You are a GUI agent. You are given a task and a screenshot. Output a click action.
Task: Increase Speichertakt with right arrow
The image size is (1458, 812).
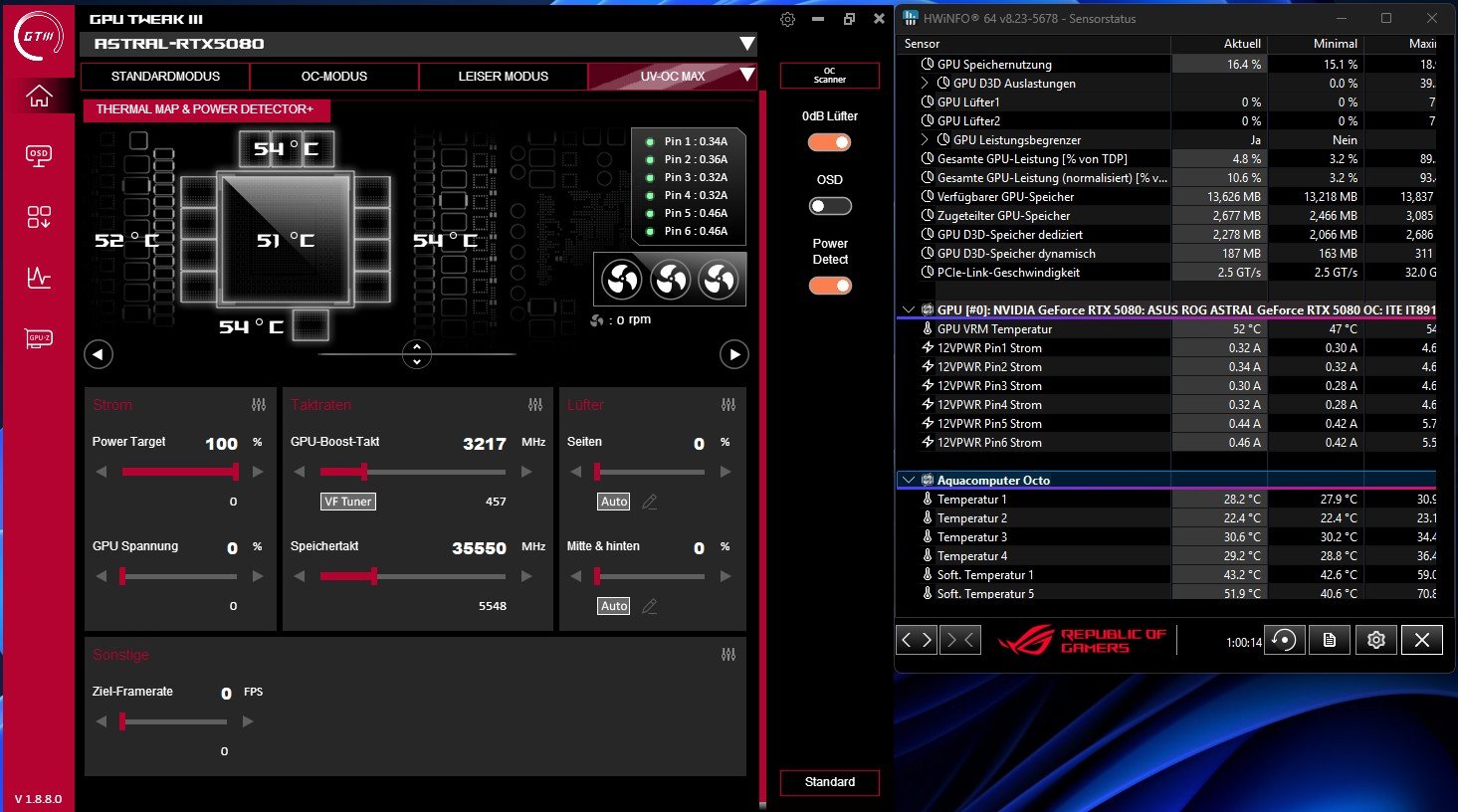click(x=526, y=576)
